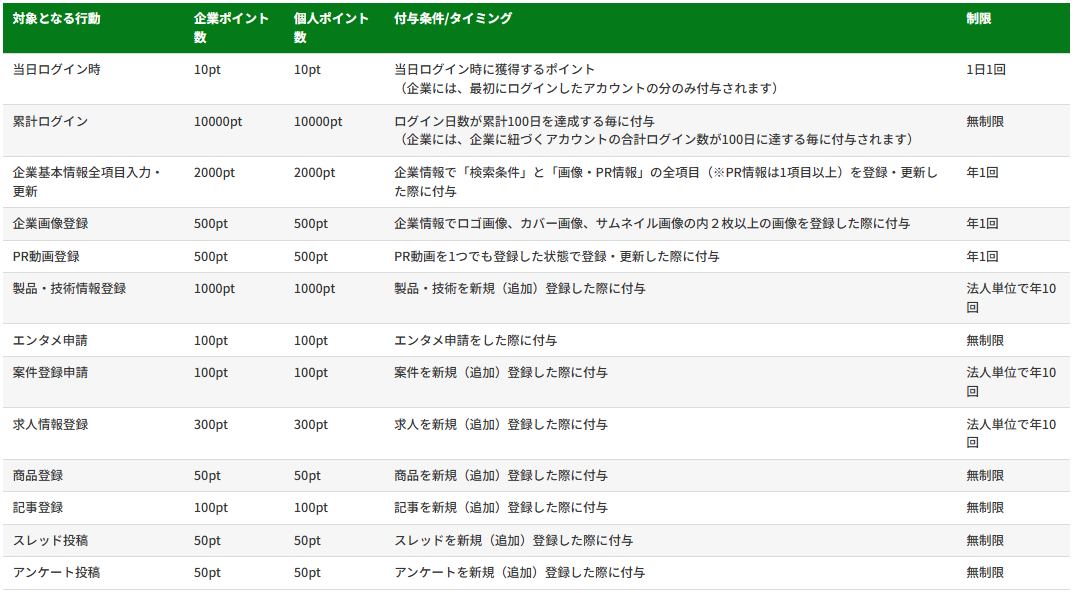Click the 企業基本情報全項目入力・更新 row label

click(87, 181)
